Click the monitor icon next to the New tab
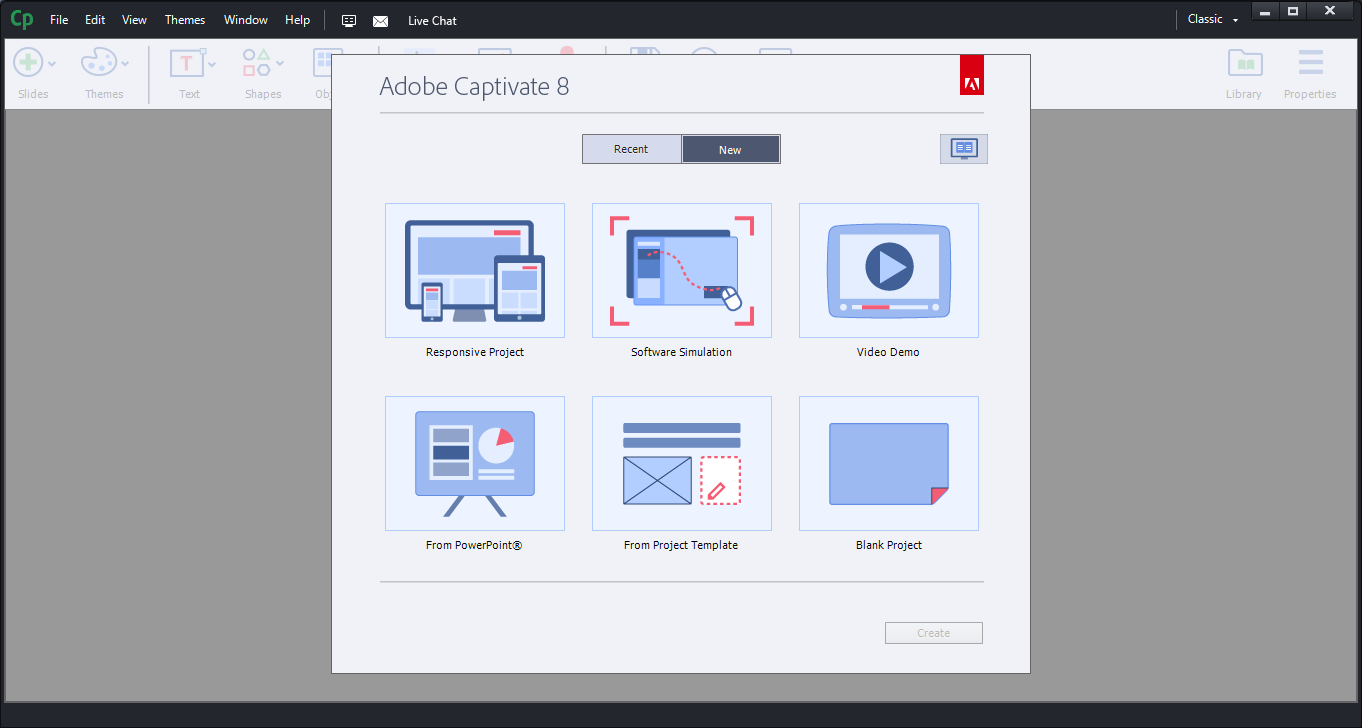The height and width of the screenshot is (728, 1362). [964, 149]
